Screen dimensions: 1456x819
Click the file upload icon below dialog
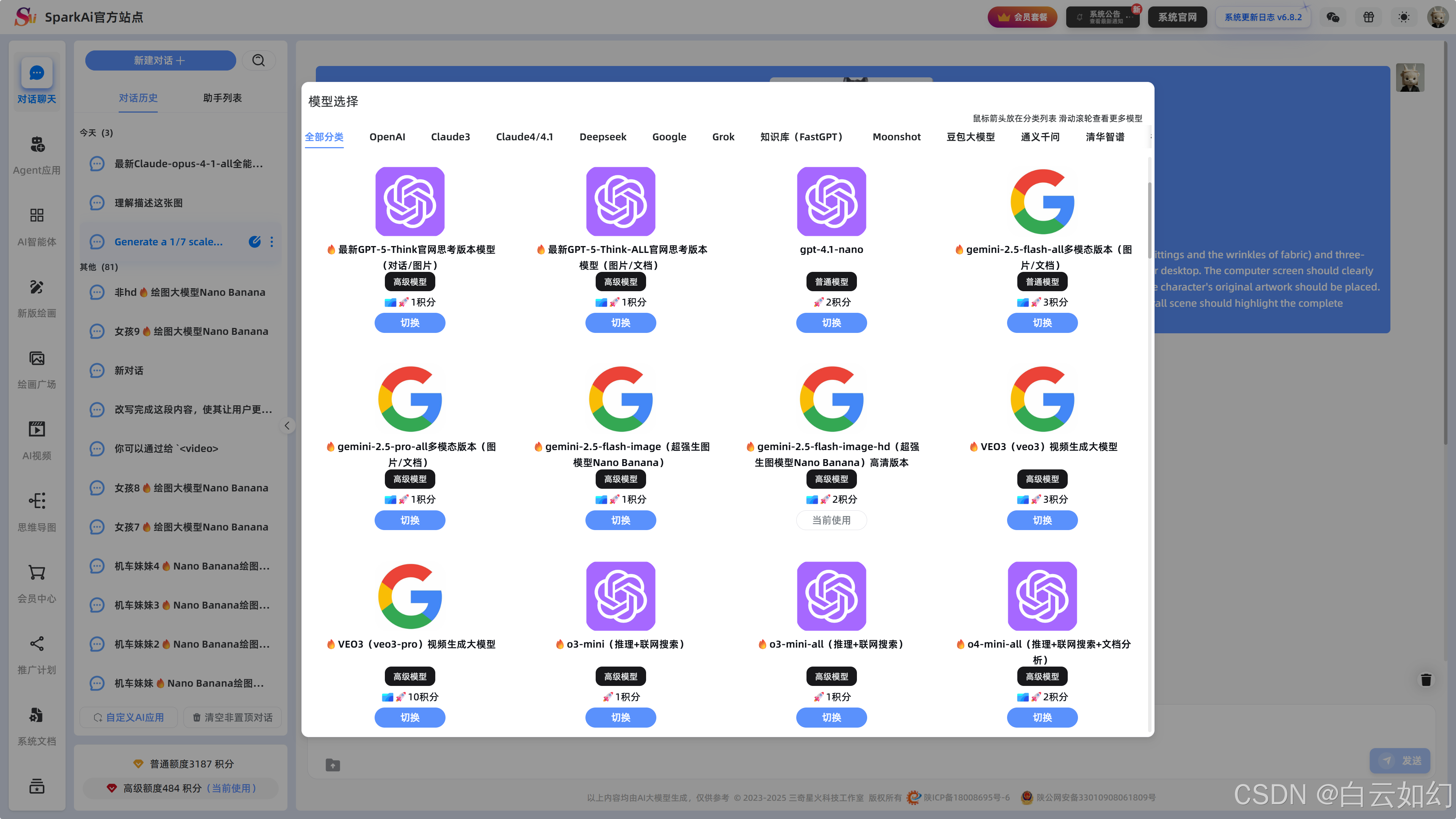(333, 765)
